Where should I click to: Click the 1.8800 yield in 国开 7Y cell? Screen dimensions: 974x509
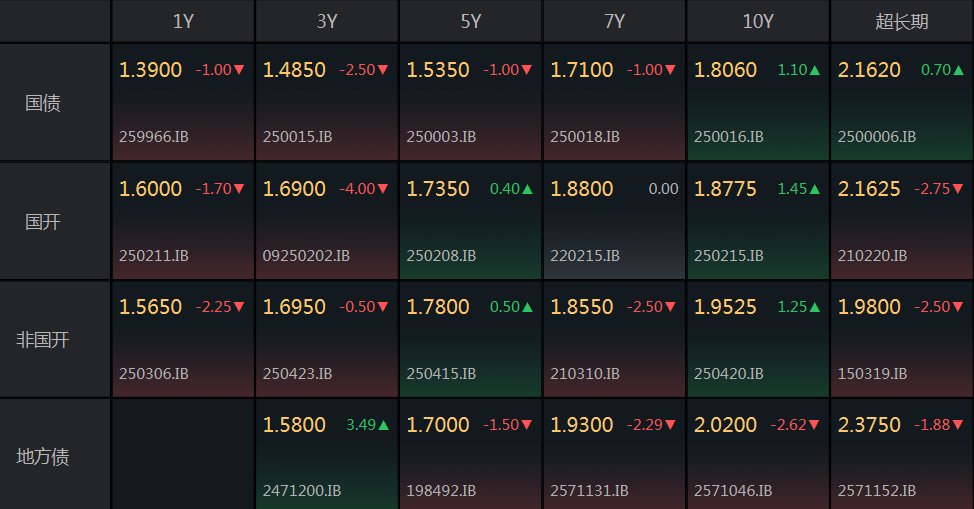coord(582,189)
